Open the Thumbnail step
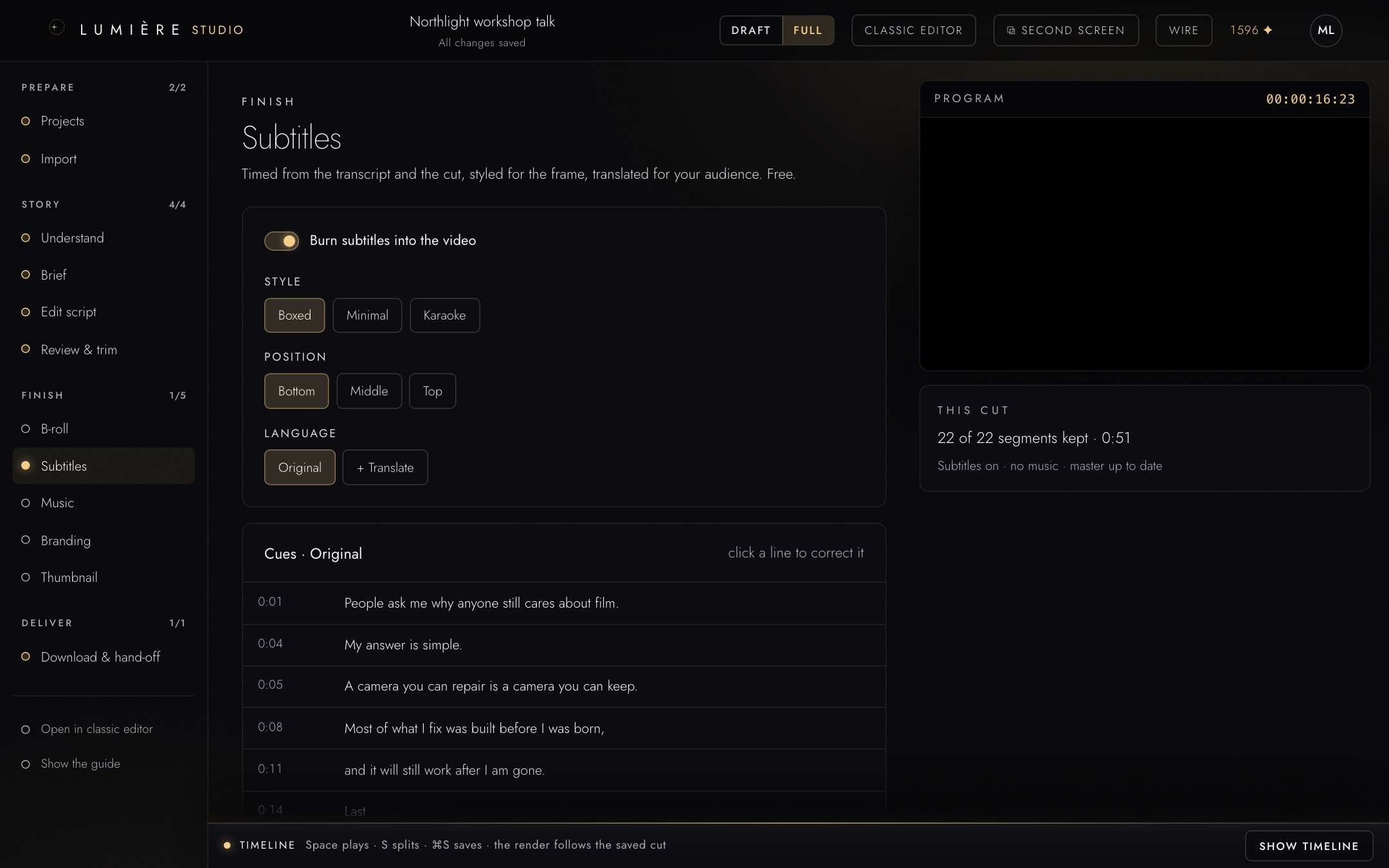This screenshot has height=868, width=1389. [x=103, y=577]
